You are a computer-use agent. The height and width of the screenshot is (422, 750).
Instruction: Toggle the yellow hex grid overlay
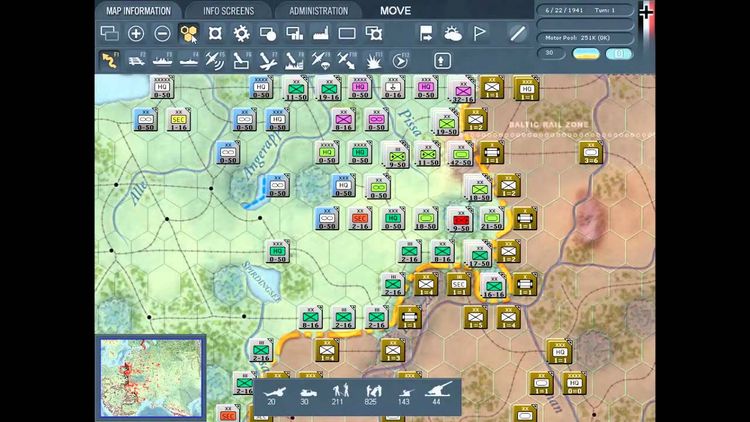[188, 33]
